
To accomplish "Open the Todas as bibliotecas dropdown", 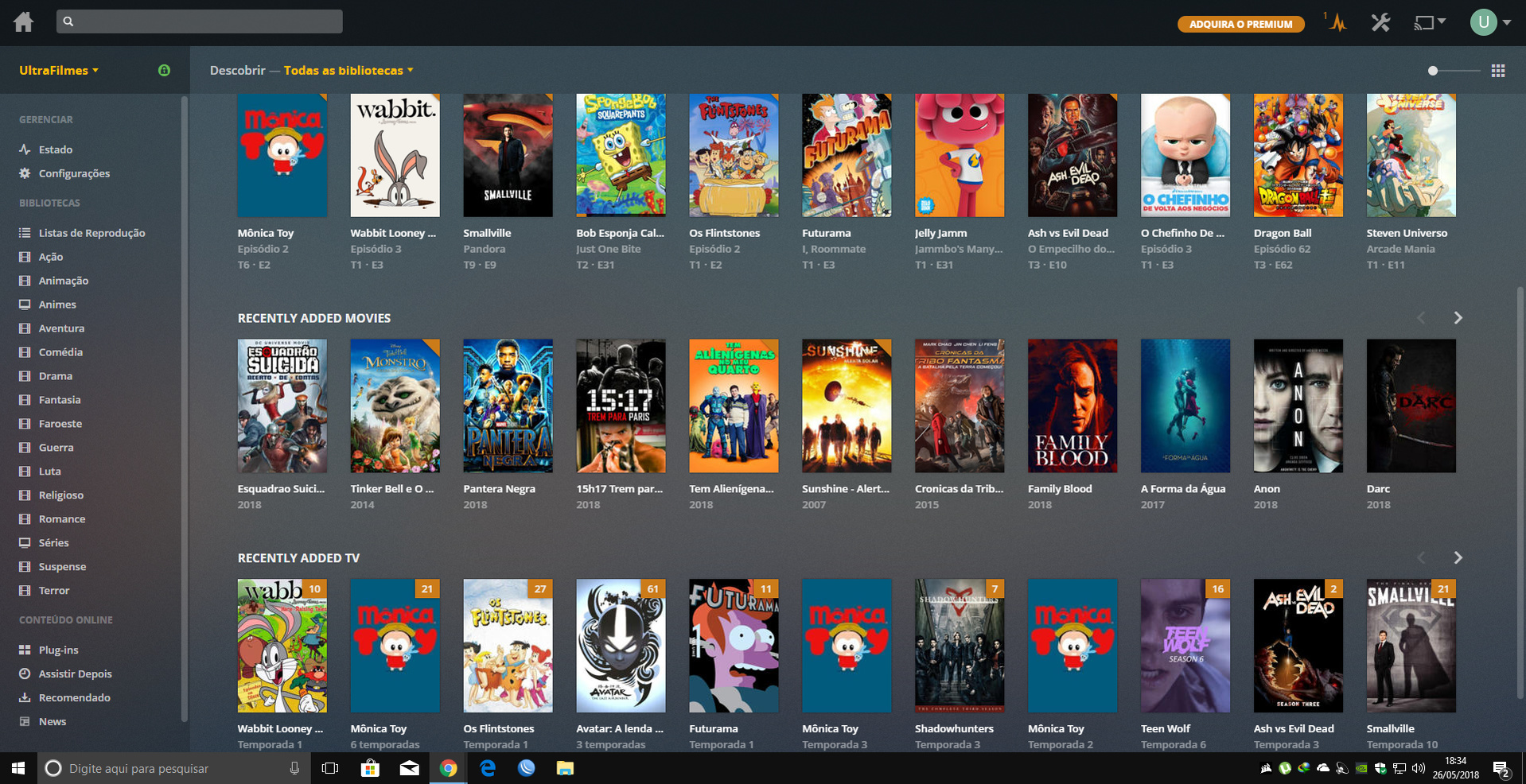I will point(348,70).
